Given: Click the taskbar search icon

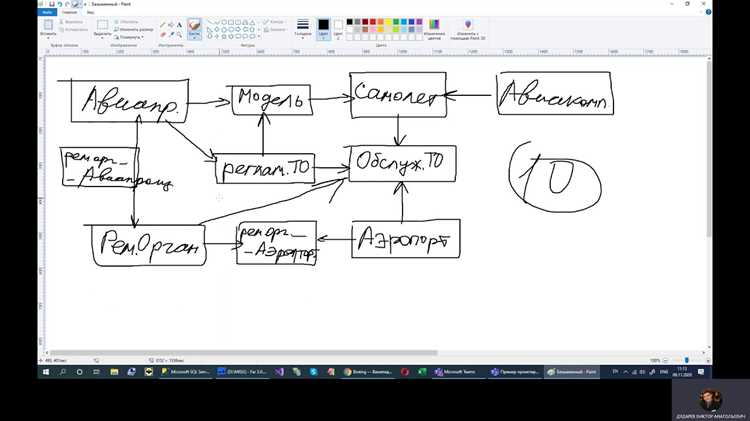Looking at the screenshot, I should pos(63,372).
